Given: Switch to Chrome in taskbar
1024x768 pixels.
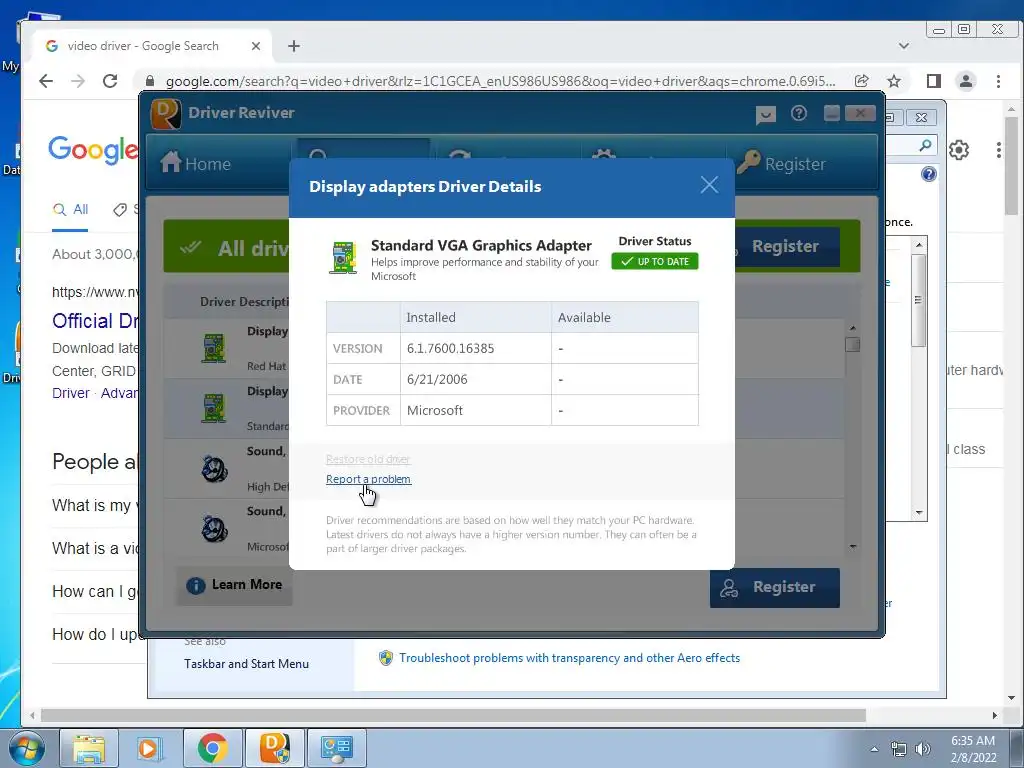Looking at the screenshot, I should 212,748.
